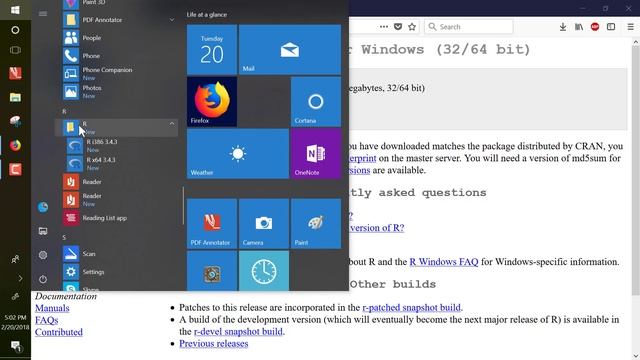
Task: Jump to letter S section header
Action: pyautogui.click(x=64, y=238)
